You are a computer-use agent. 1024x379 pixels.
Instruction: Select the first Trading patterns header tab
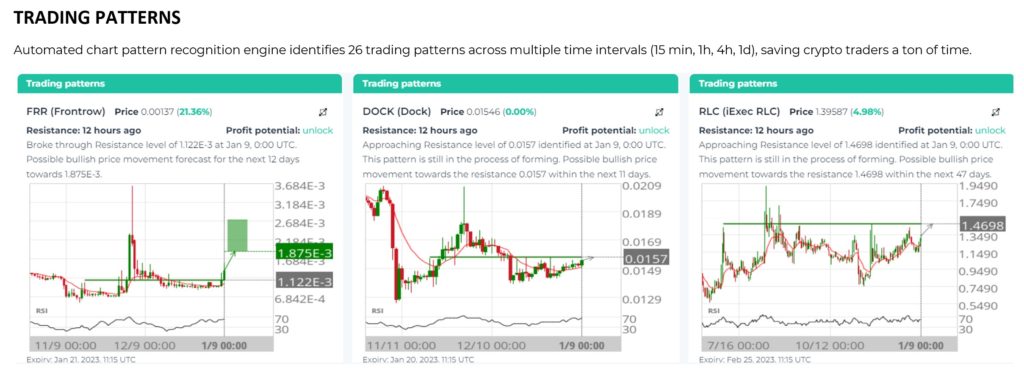point(180,84)
